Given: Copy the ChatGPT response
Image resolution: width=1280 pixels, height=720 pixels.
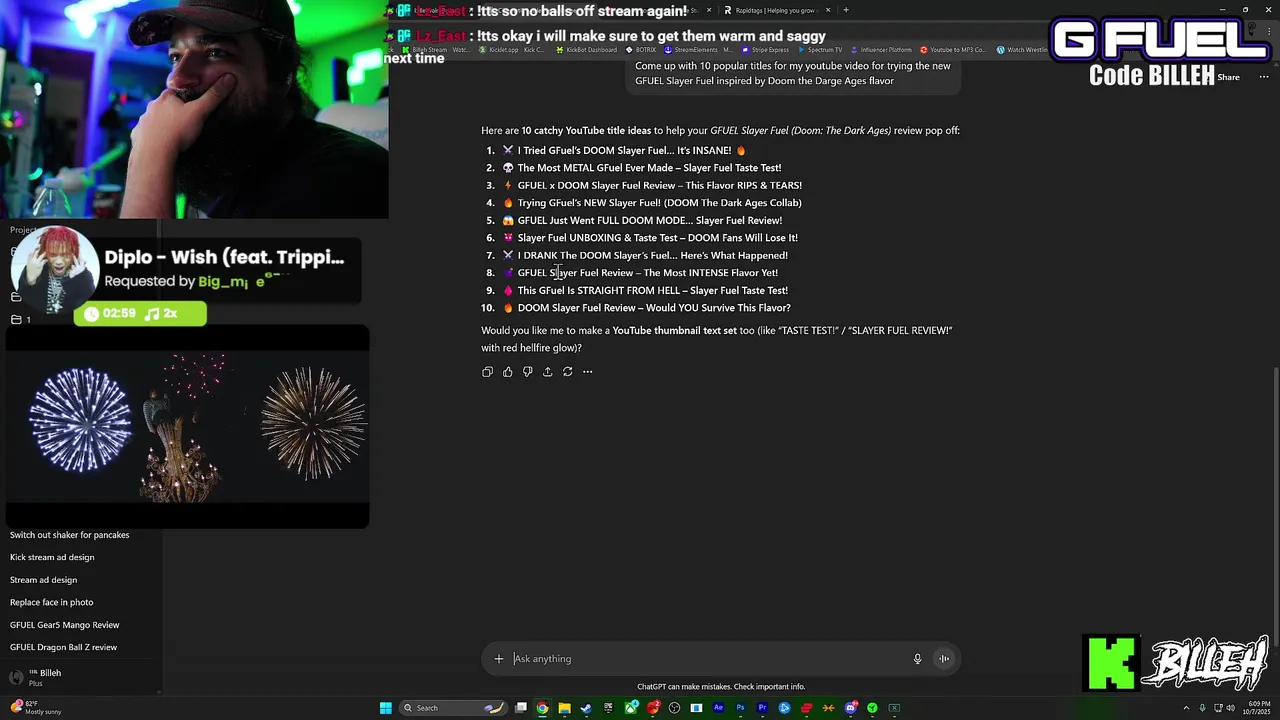Looking at the screenshot, I should point(487,372).
